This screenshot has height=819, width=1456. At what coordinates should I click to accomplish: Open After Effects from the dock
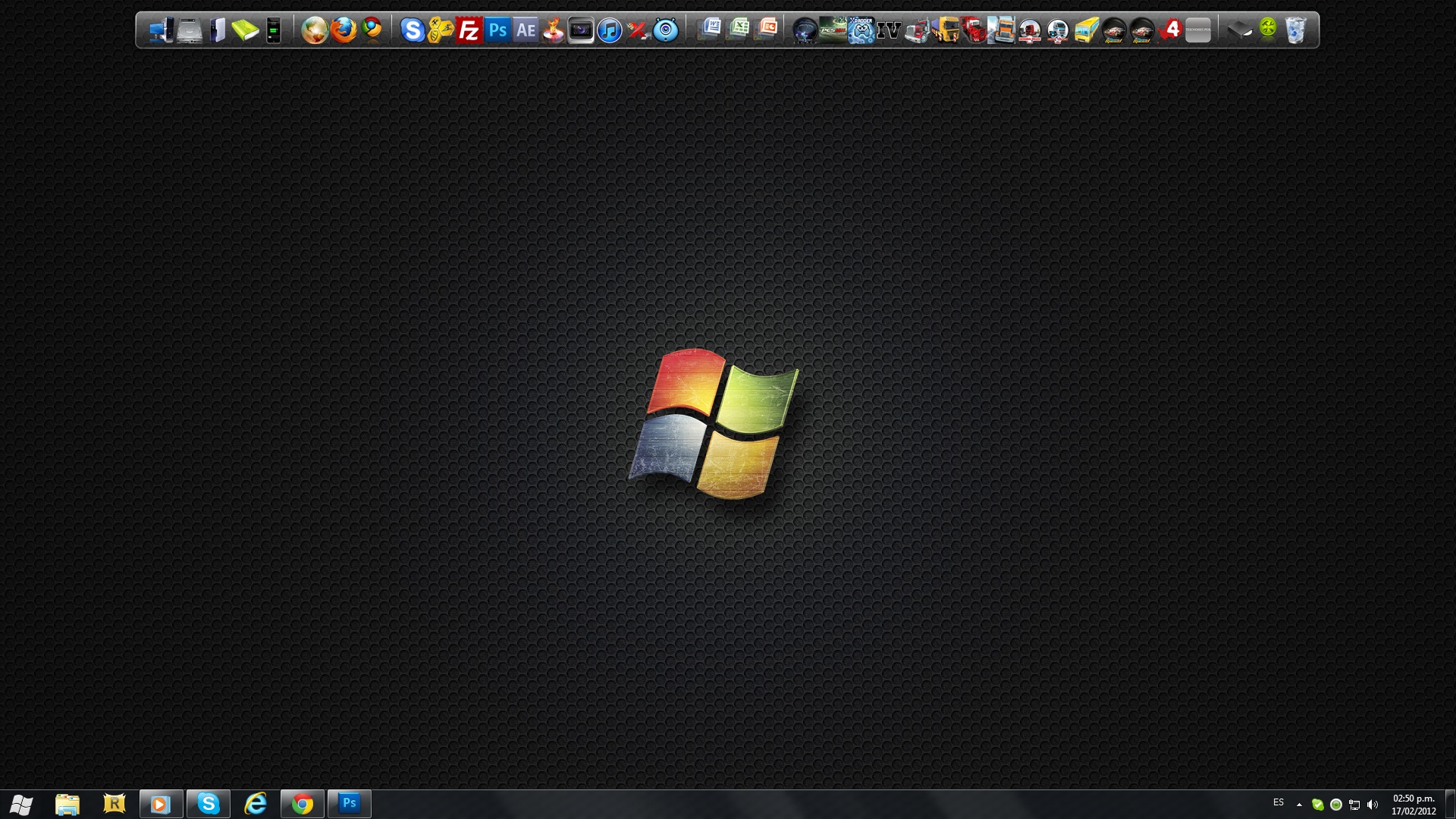click(x=526, y=30)
